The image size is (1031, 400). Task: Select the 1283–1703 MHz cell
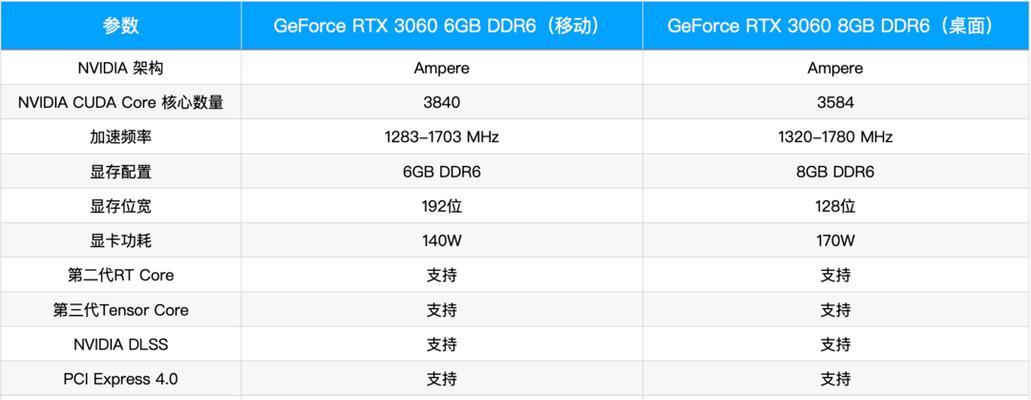[x=441, y=137]
